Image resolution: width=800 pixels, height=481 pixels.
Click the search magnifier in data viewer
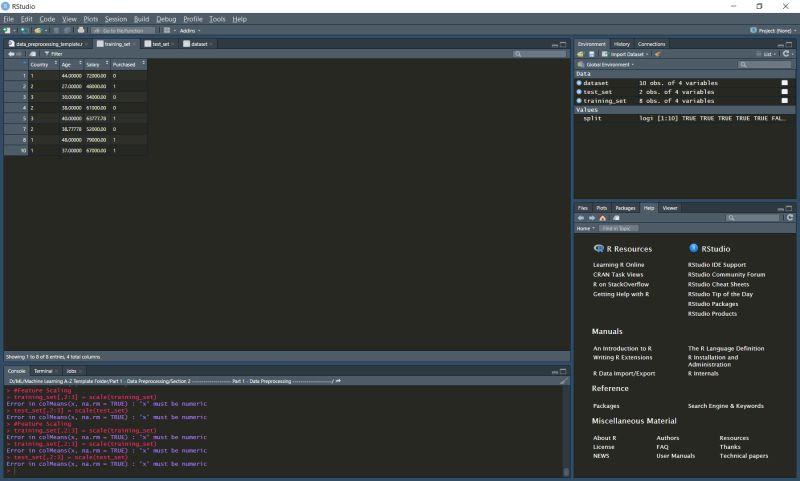518,54
